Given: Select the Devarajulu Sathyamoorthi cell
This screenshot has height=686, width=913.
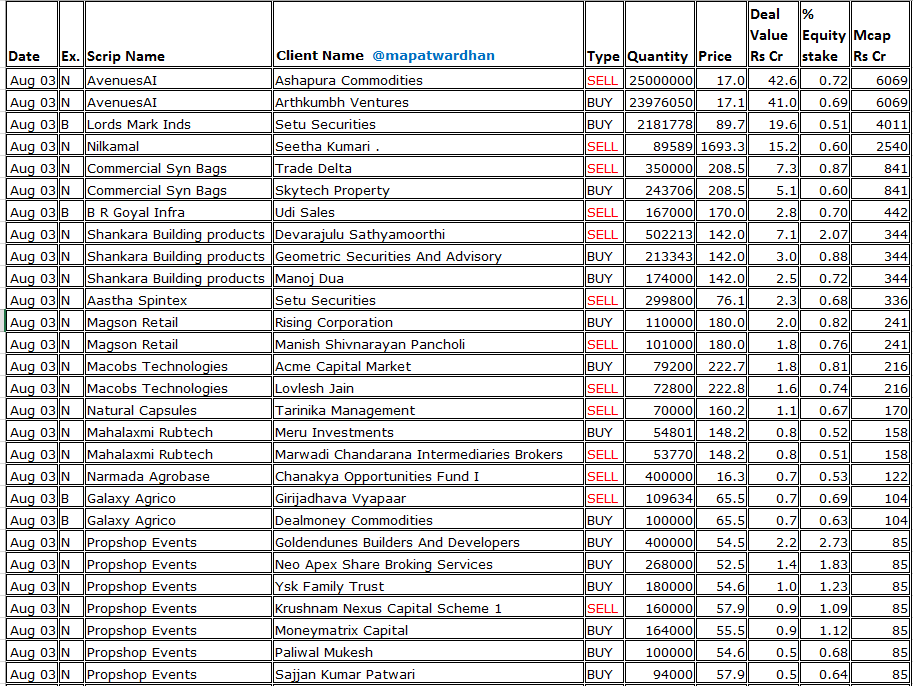Looking at the screenshot, I should 428,234.
